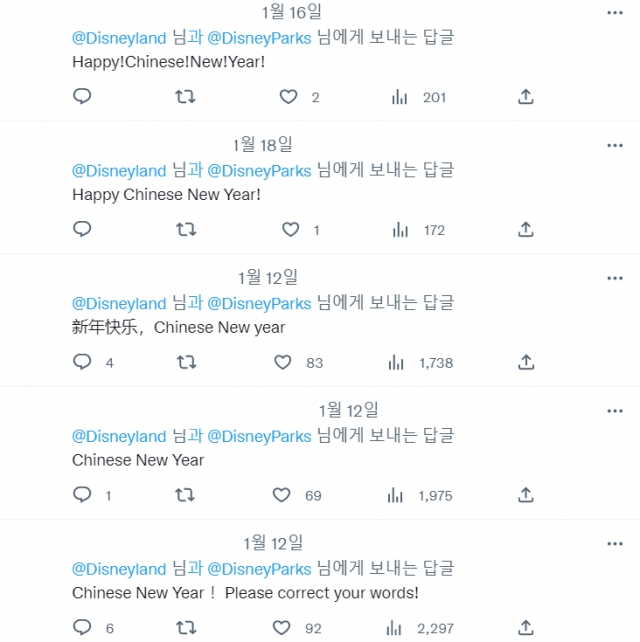Open tweet text '新年快乐, Chinese New year'
This screenshot has width=640, height=642.
(x=179, y=327)
